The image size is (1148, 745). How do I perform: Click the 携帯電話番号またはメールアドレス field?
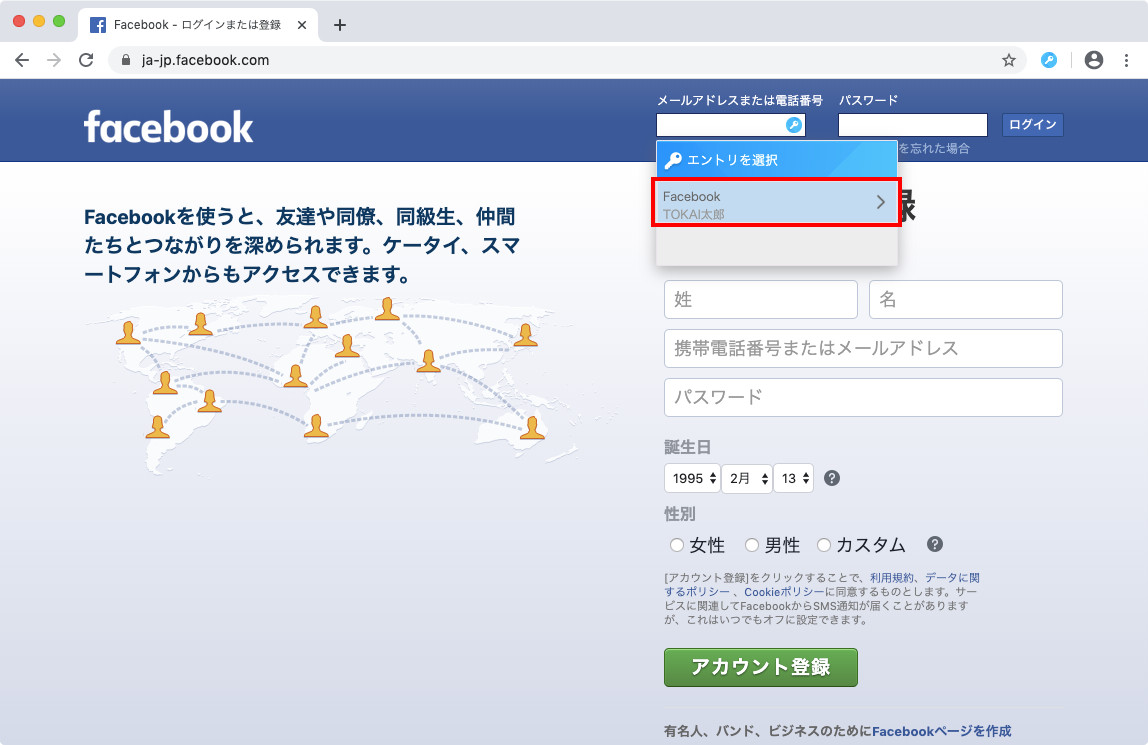tap(863, 348)
